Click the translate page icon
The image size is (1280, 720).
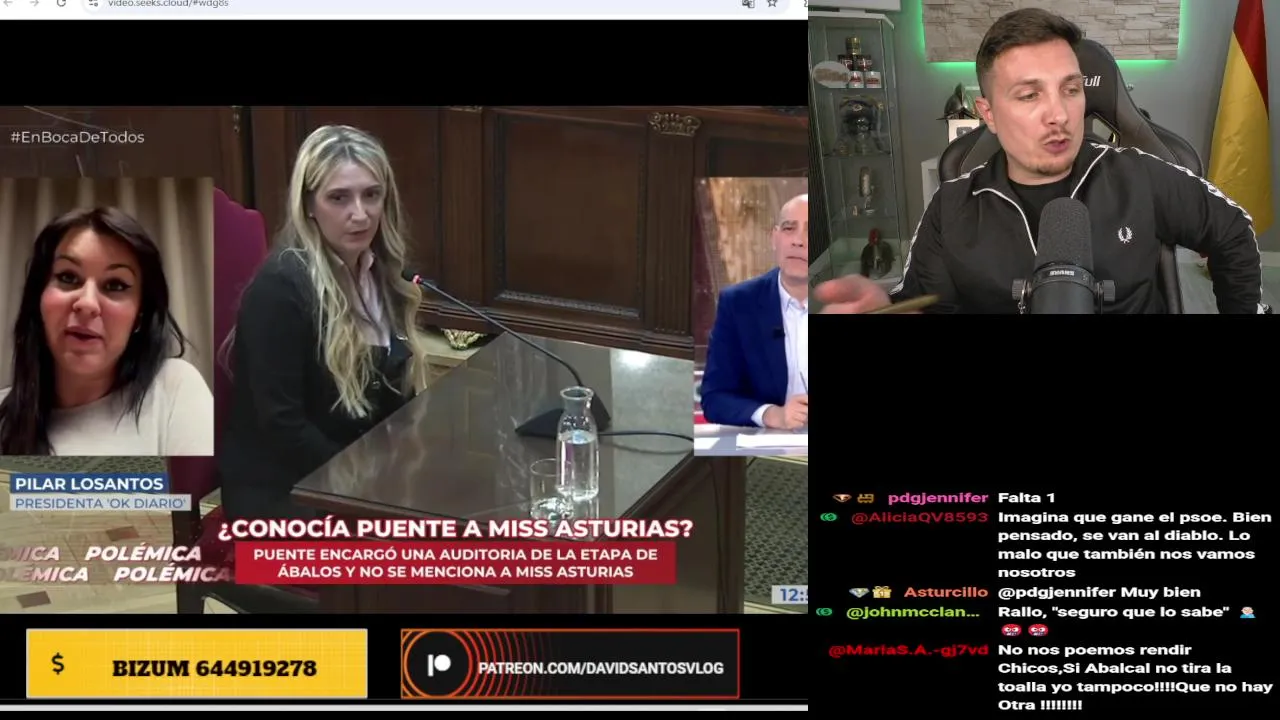click(748, 3)
